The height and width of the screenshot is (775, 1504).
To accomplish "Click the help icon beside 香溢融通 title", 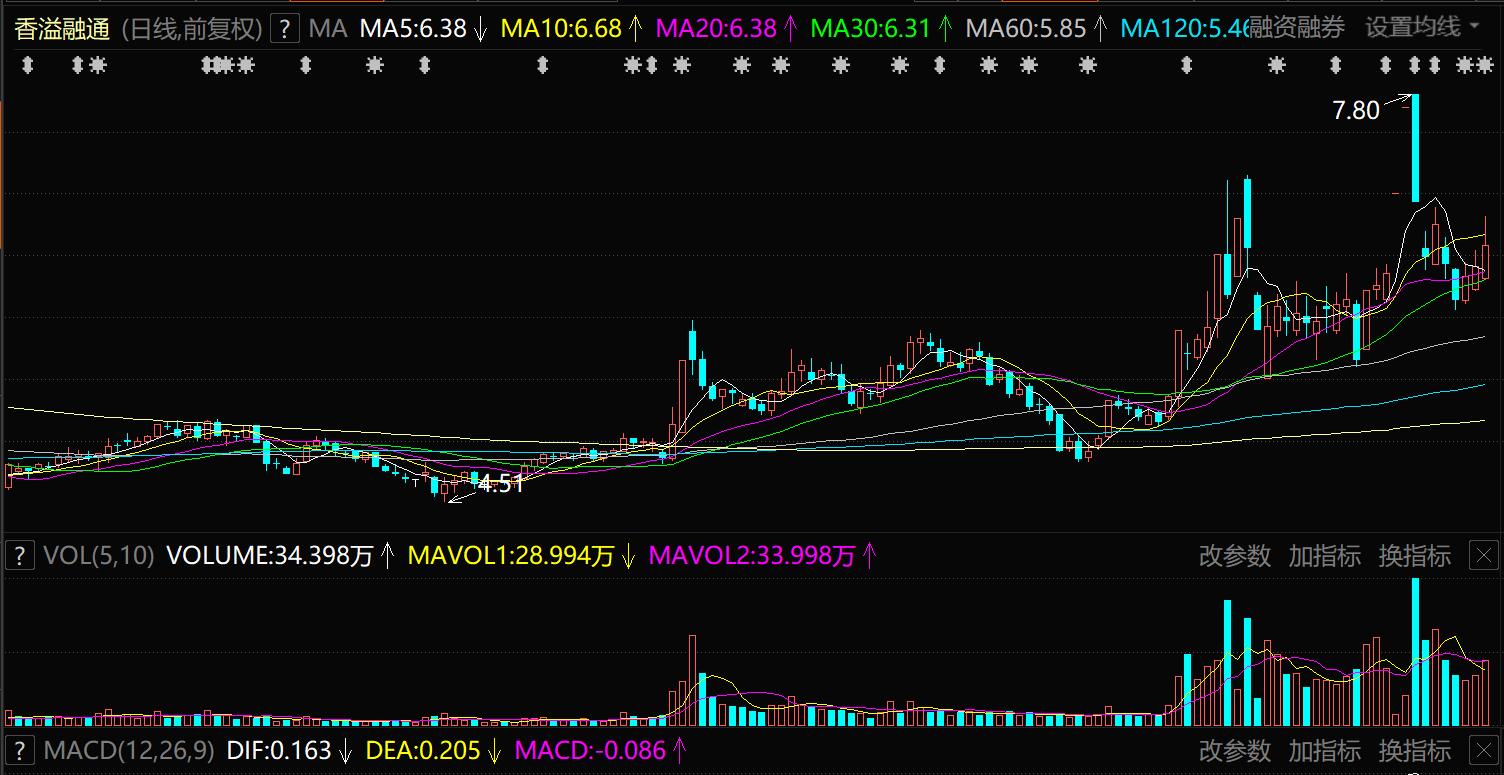I will (286, 28).
